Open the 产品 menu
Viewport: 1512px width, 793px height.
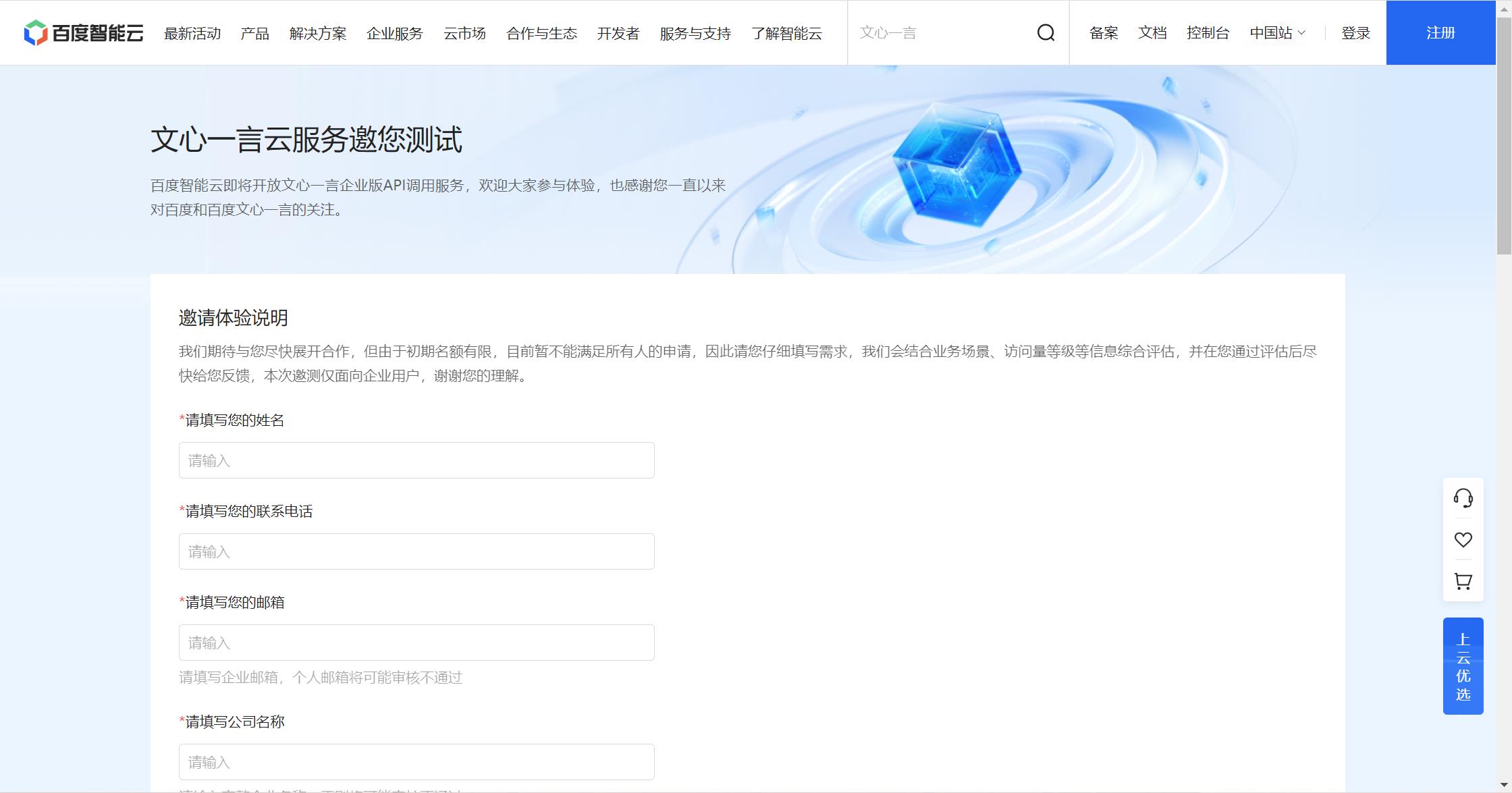254,33
